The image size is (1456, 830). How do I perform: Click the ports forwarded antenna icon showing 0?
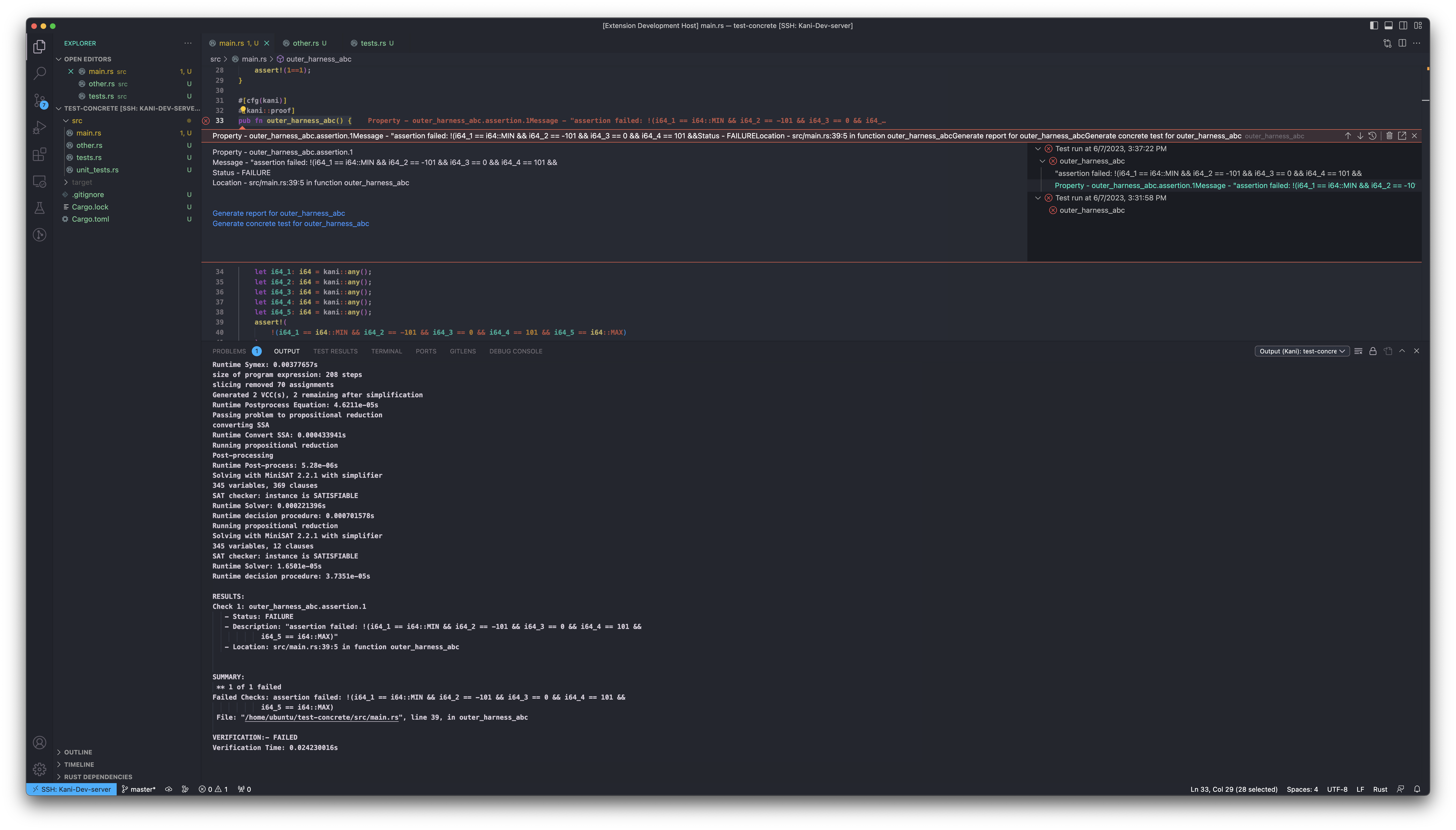[245, 789]
